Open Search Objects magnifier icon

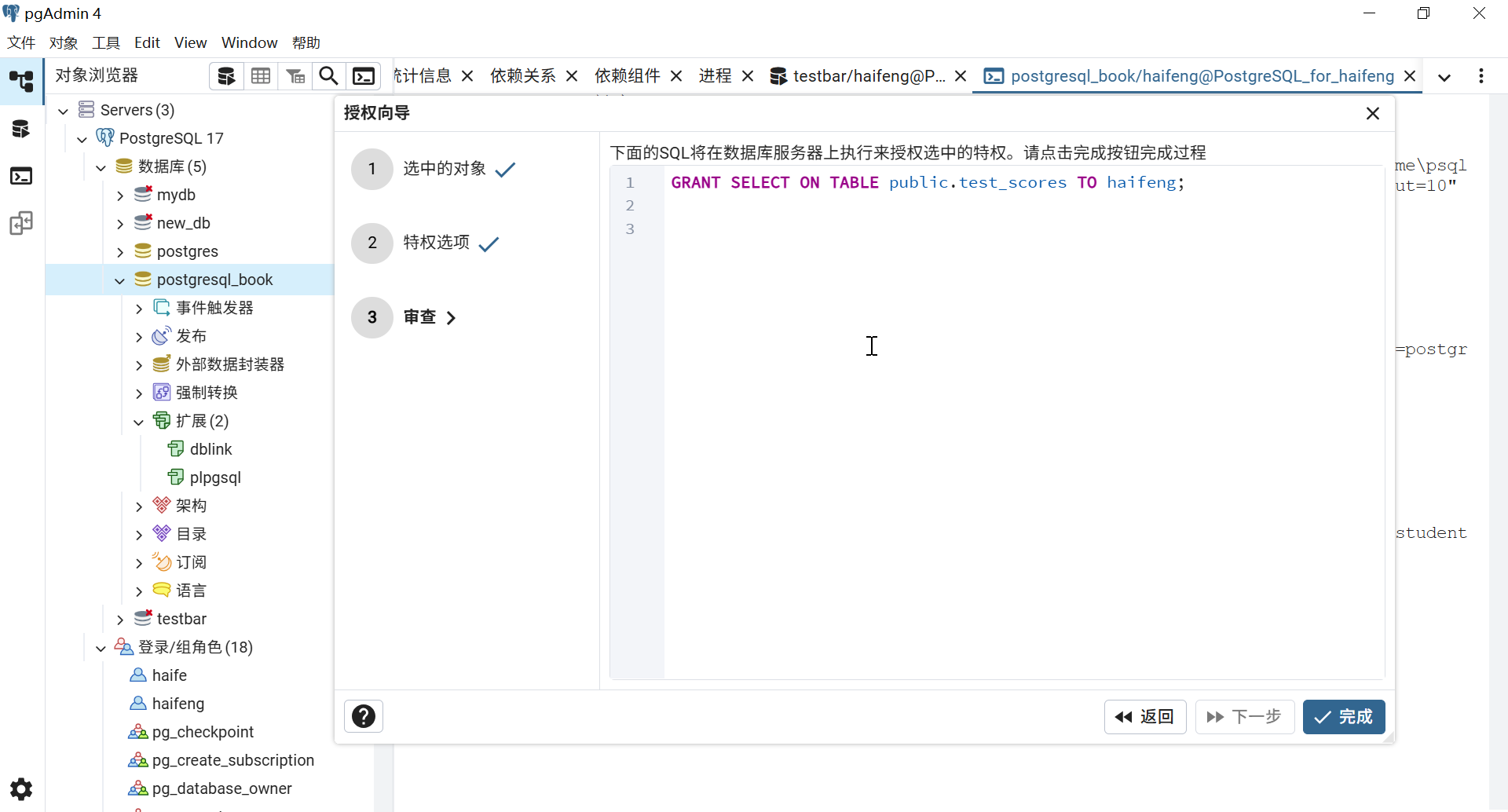tap(329, 76)
